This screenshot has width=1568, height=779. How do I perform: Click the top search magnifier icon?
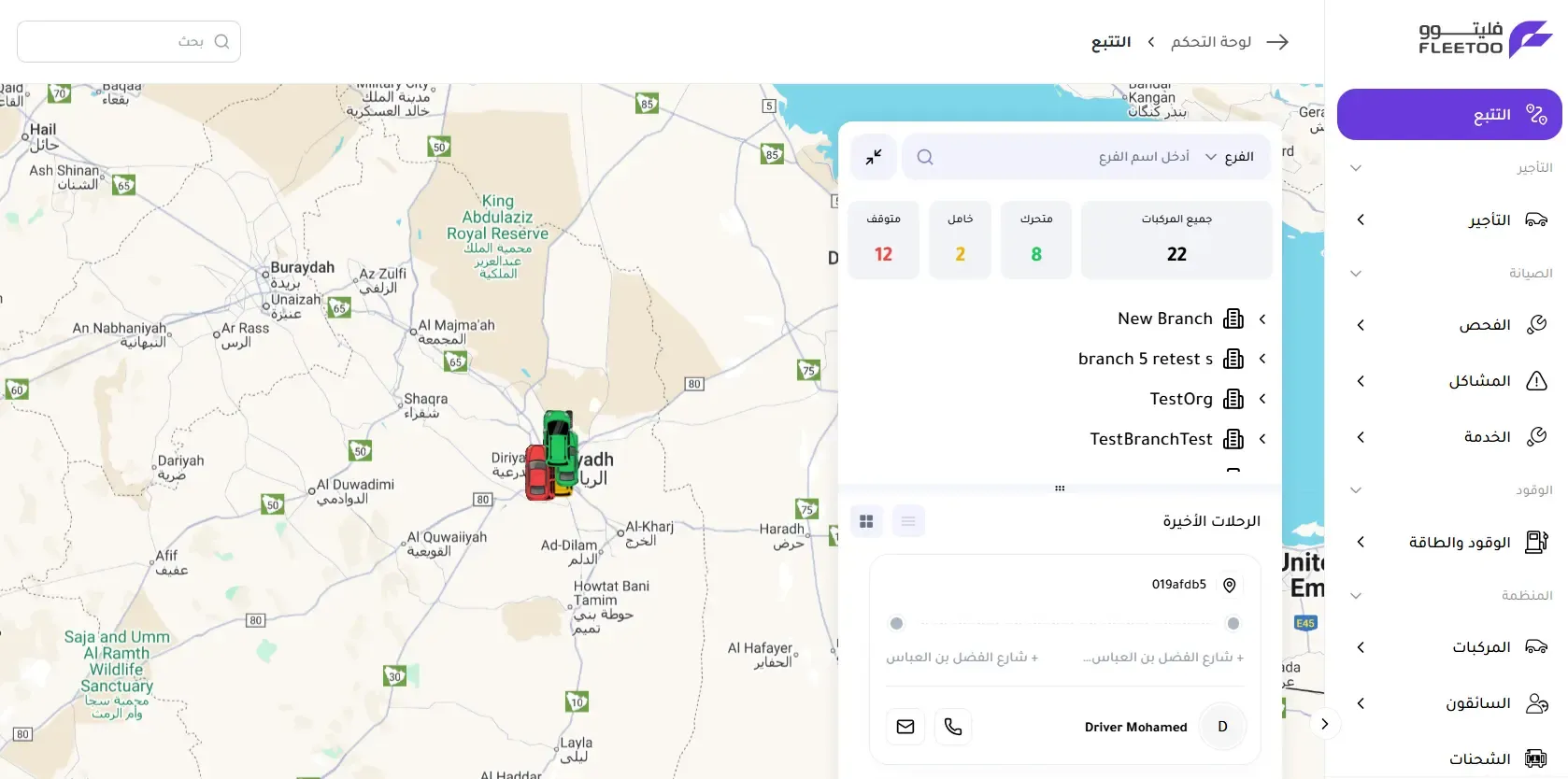click(x=221, y=41)
